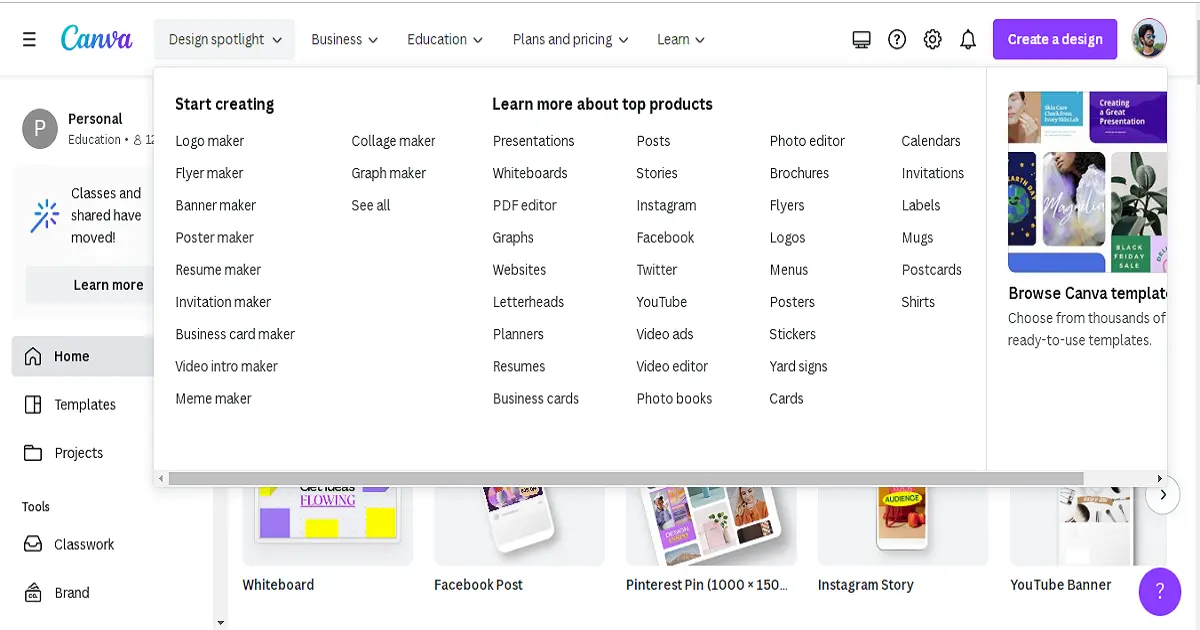Open the hamburger main menu
The width and height of the screenshot is (1200, 630).
(29, 39)
